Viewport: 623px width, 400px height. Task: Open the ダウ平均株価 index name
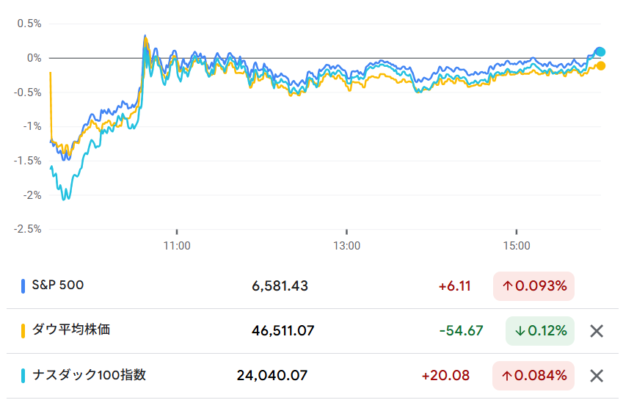(x=70, y=331)
